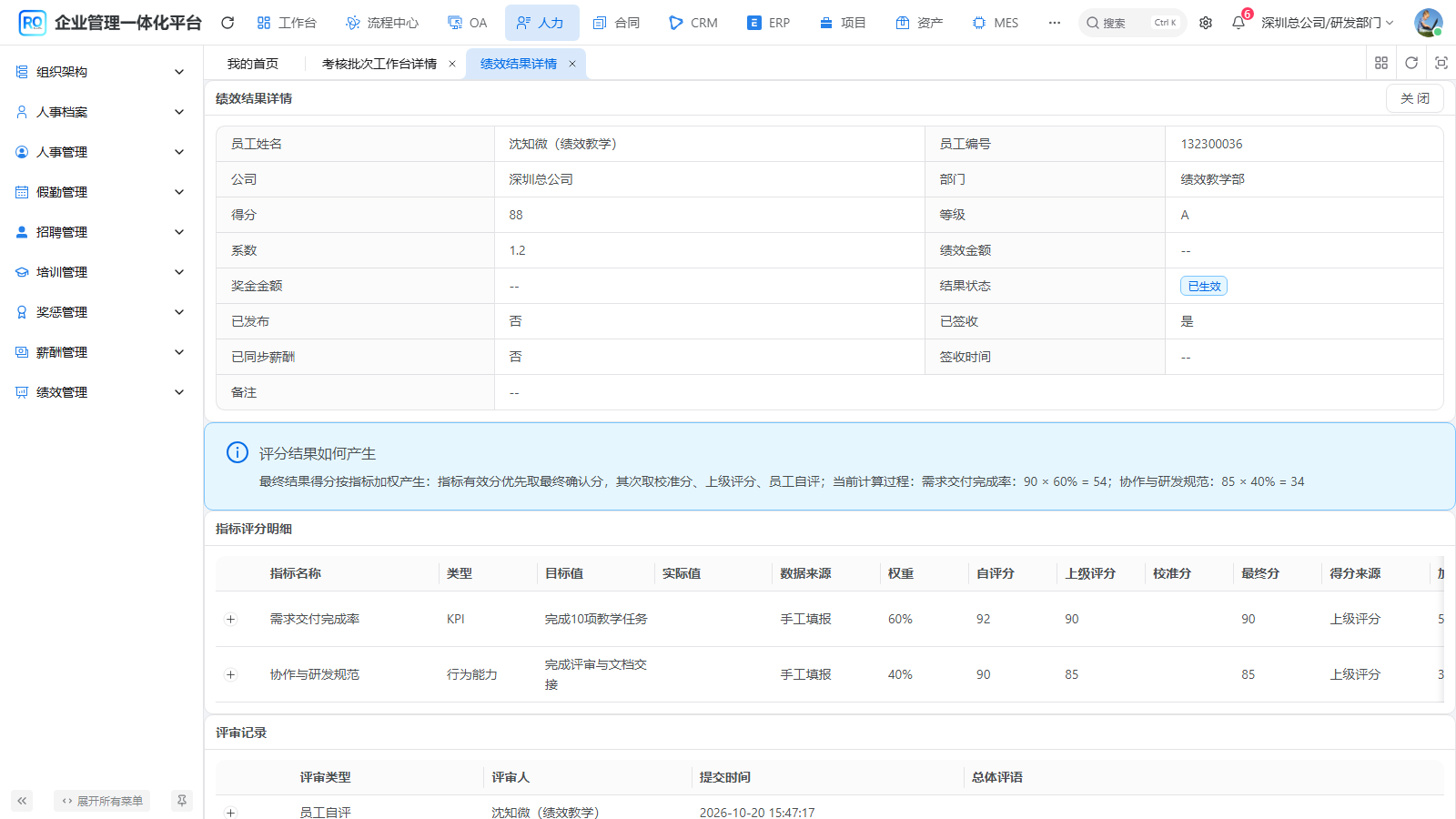Open the MES module

point(996,23)
